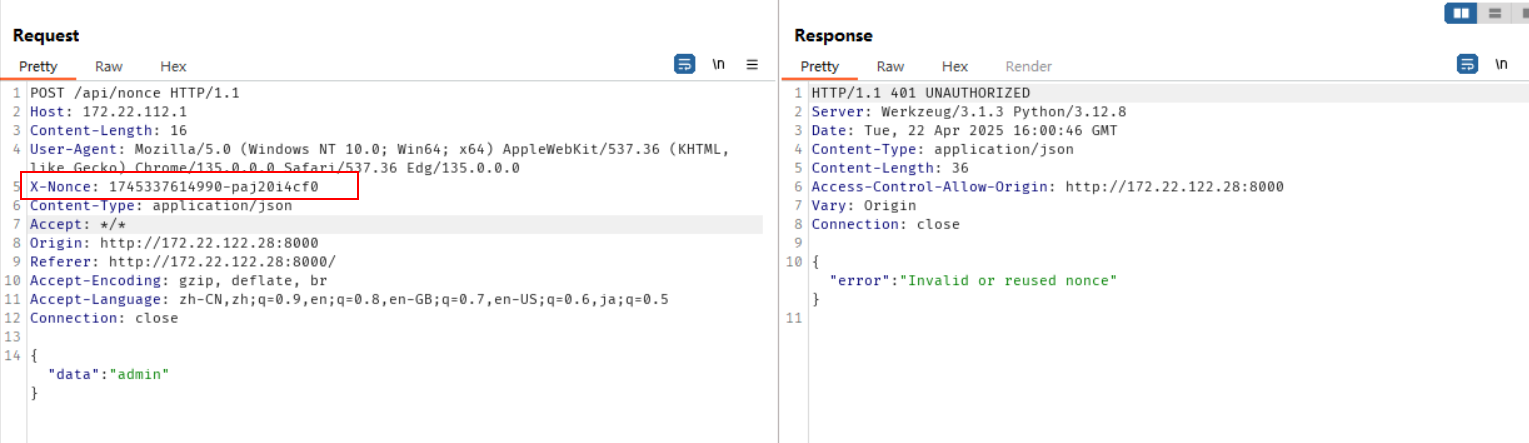This screenshot has width=1529, height=443.
Task: Click the response 'Connection: close' header
Action: click(886, 224)
